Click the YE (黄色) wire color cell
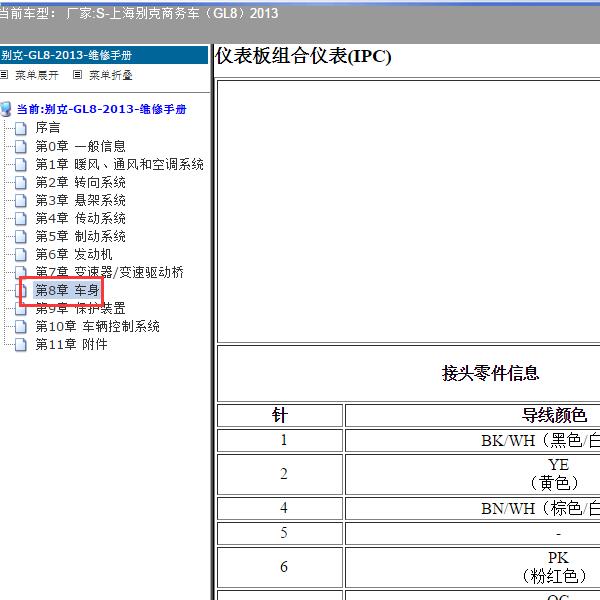The height and width of the screenshot is (600, 600). (473, 474)
